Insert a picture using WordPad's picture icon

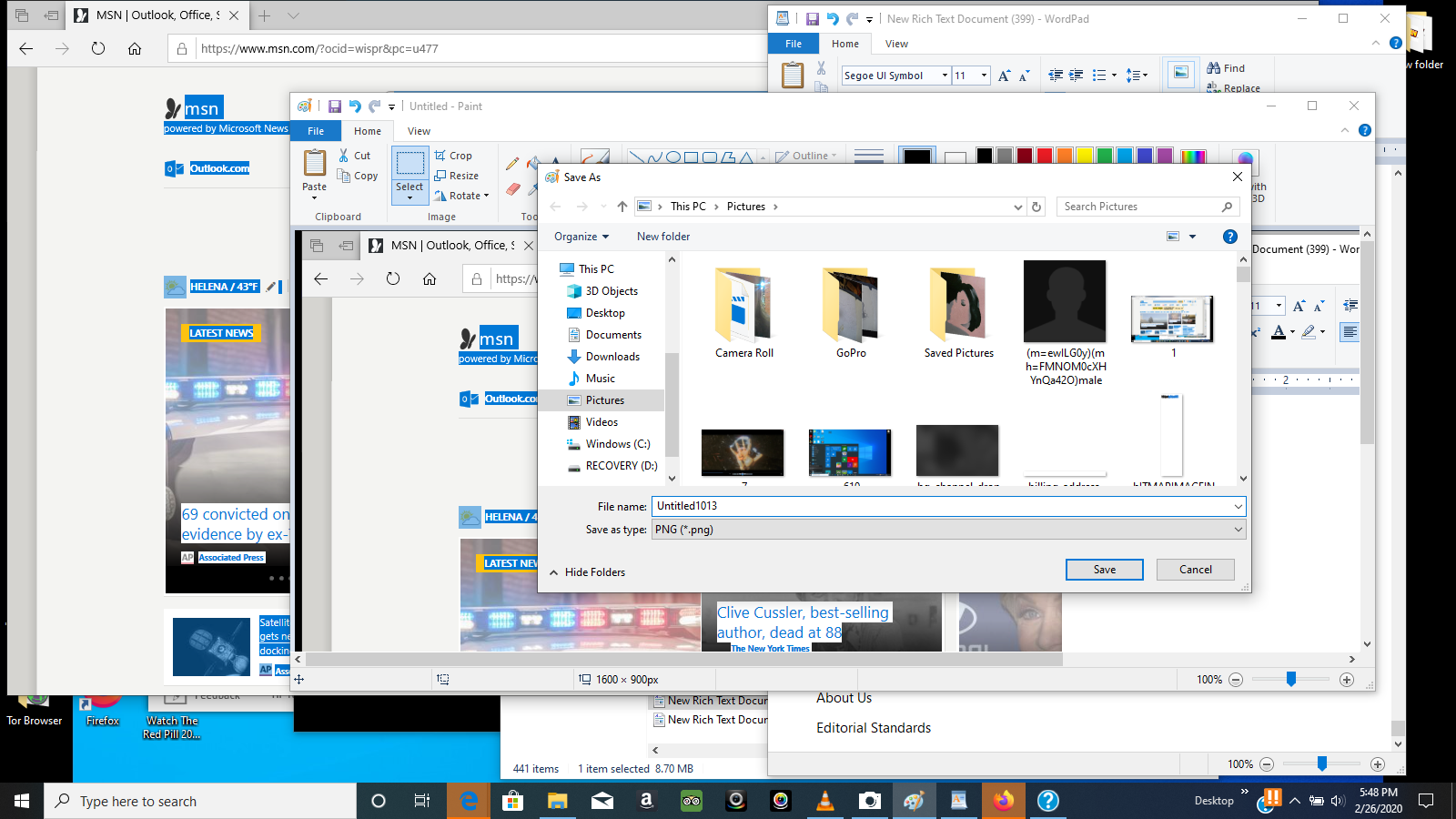pyautogui.click(x=1181, y=73)
